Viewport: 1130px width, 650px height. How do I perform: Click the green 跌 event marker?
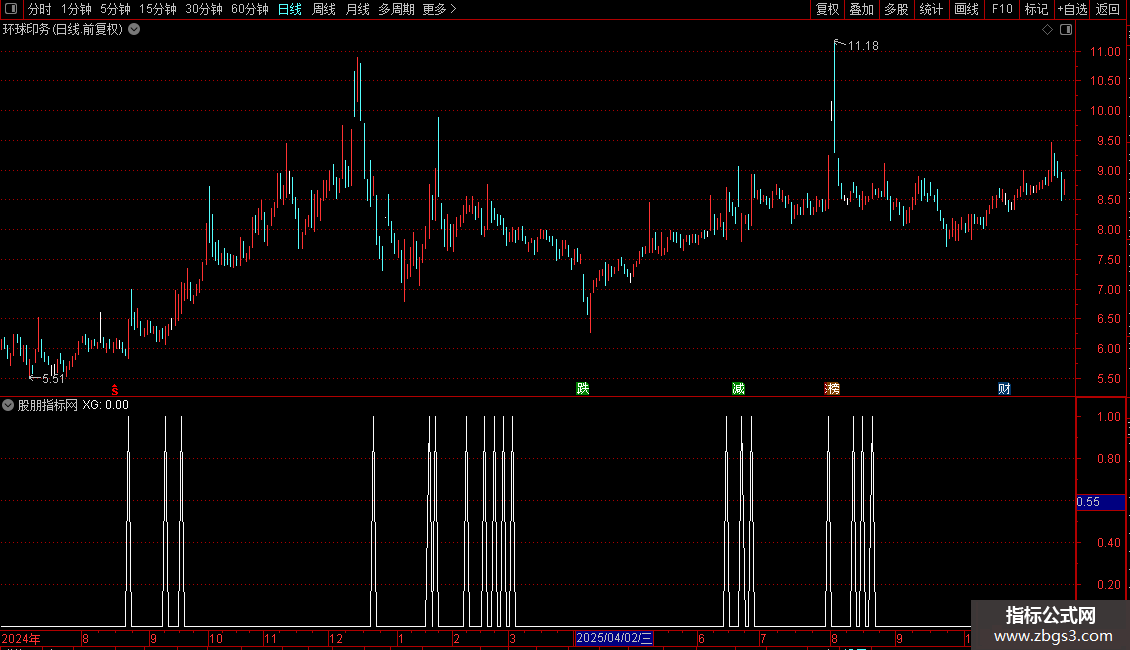coord(583,388)
